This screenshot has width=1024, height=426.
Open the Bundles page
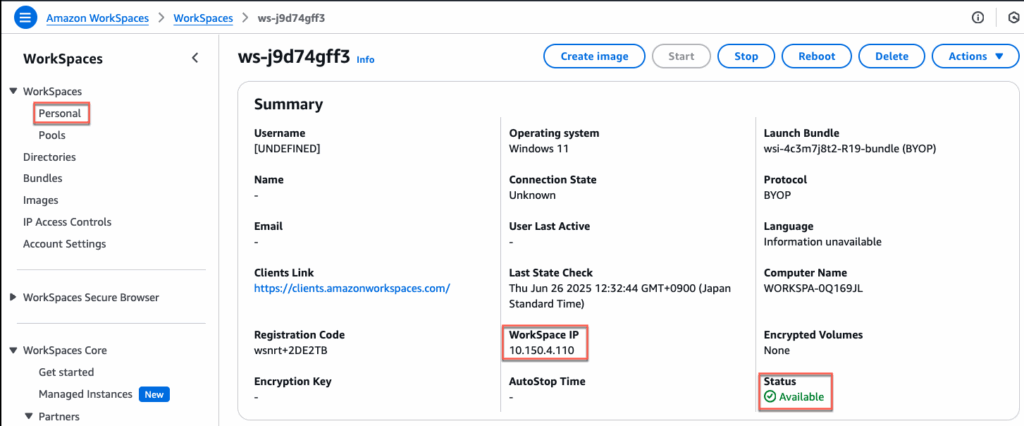[x=43, y=179]
